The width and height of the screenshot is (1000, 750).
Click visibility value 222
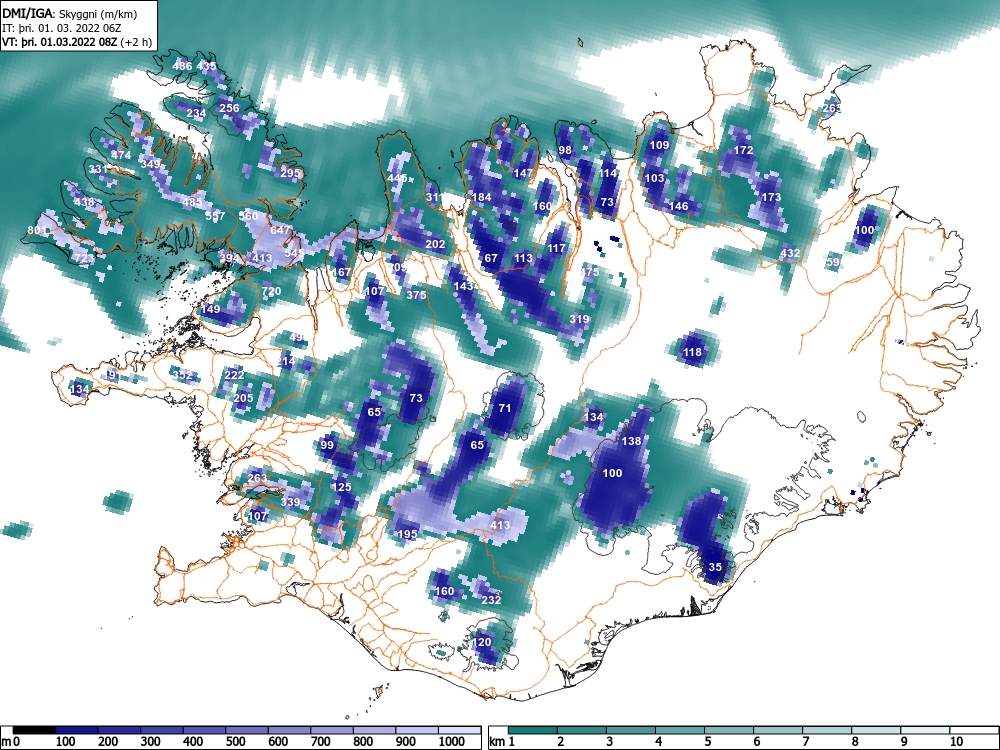pos(234,375)
